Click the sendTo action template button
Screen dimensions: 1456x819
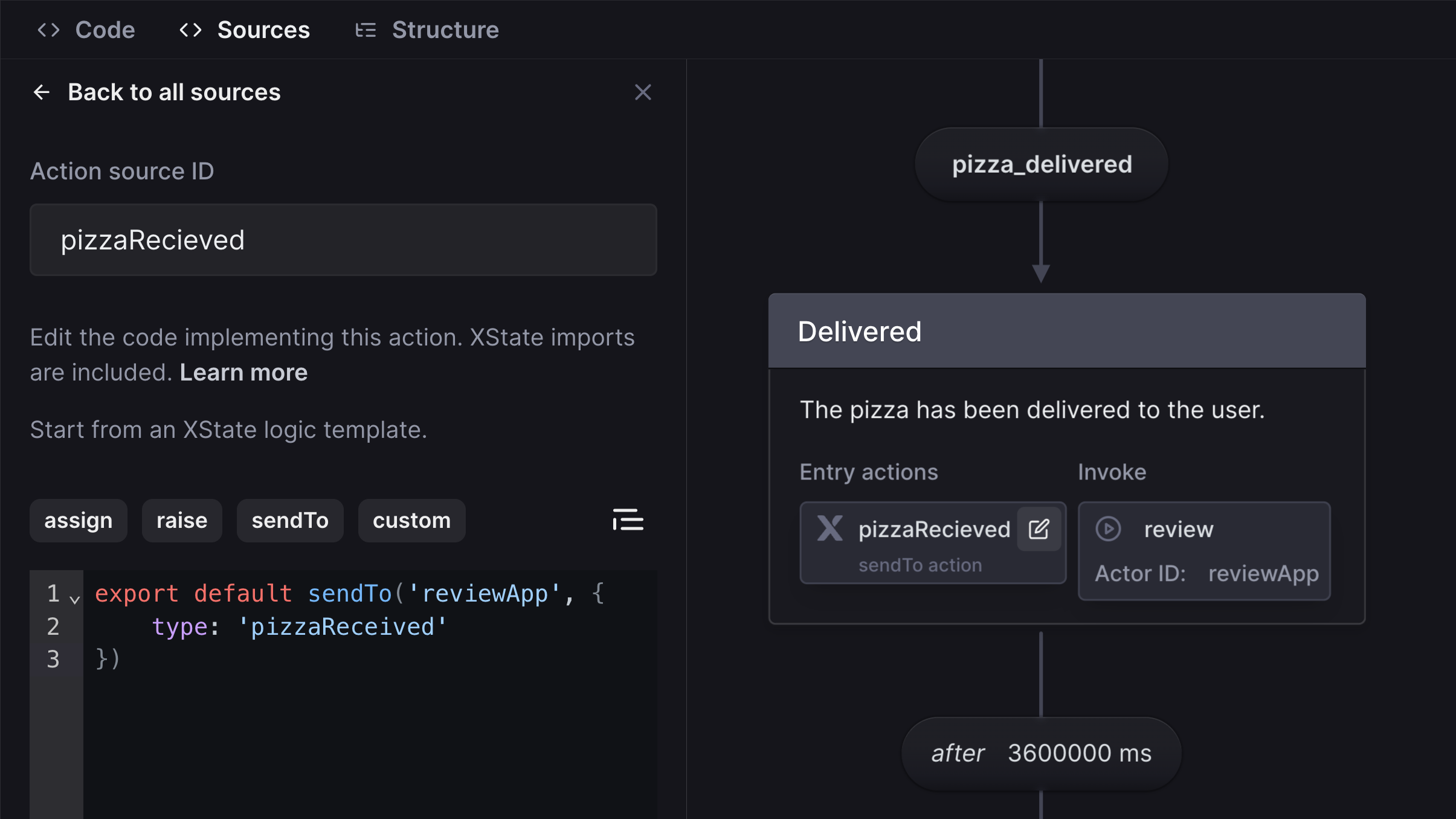[290, 520]
